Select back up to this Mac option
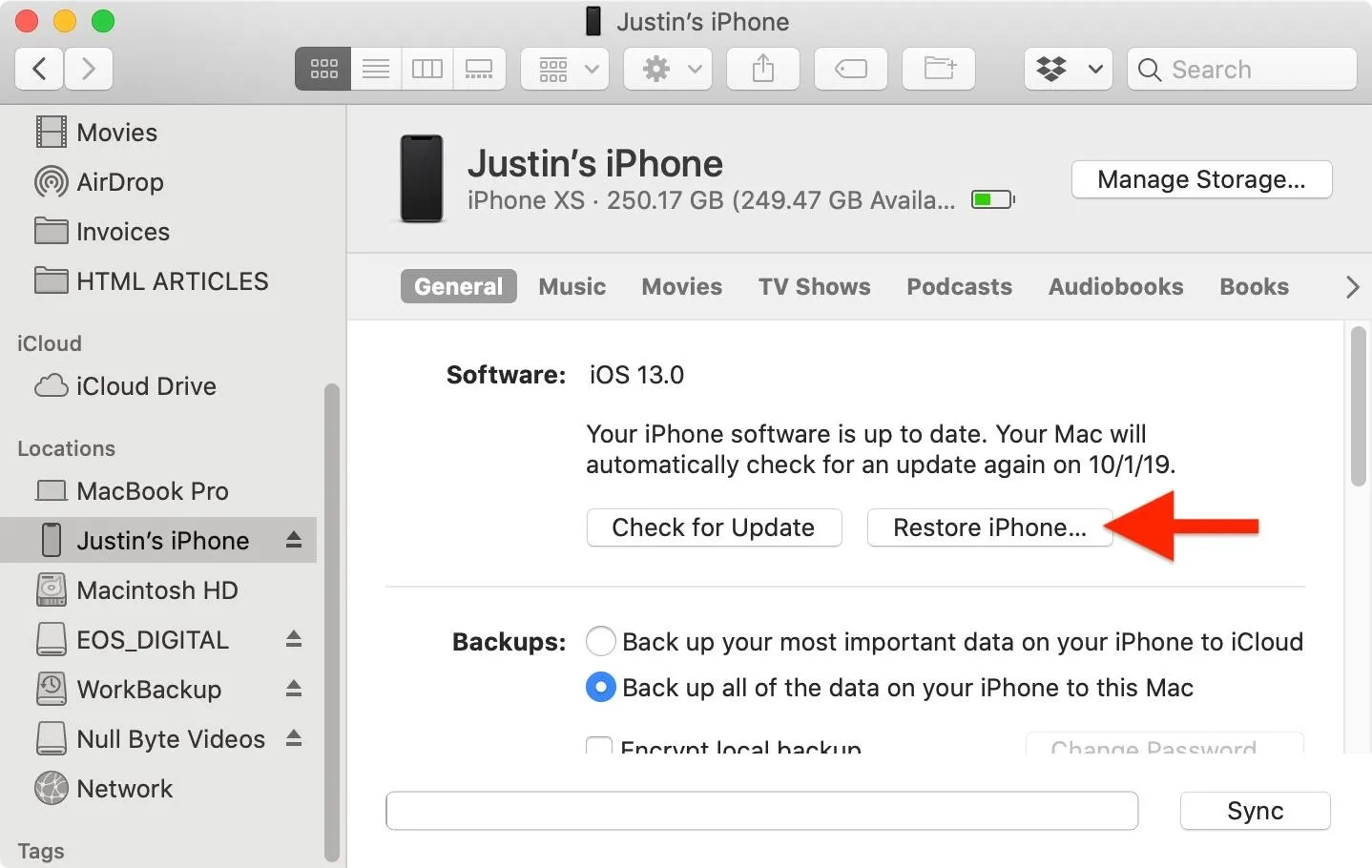Image resolution: width=1372 pixels, height=868 pixels. (x=600, y=687)
